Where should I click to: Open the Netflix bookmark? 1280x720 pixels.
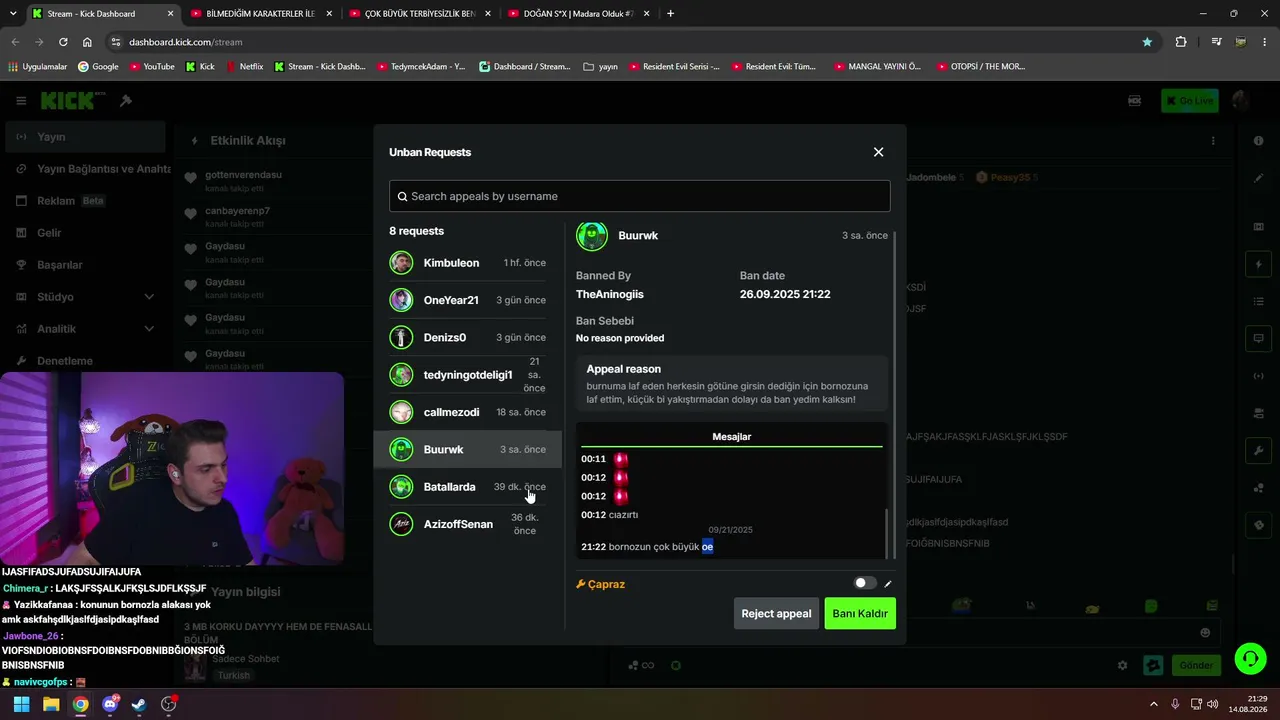[x=244, y=67]
